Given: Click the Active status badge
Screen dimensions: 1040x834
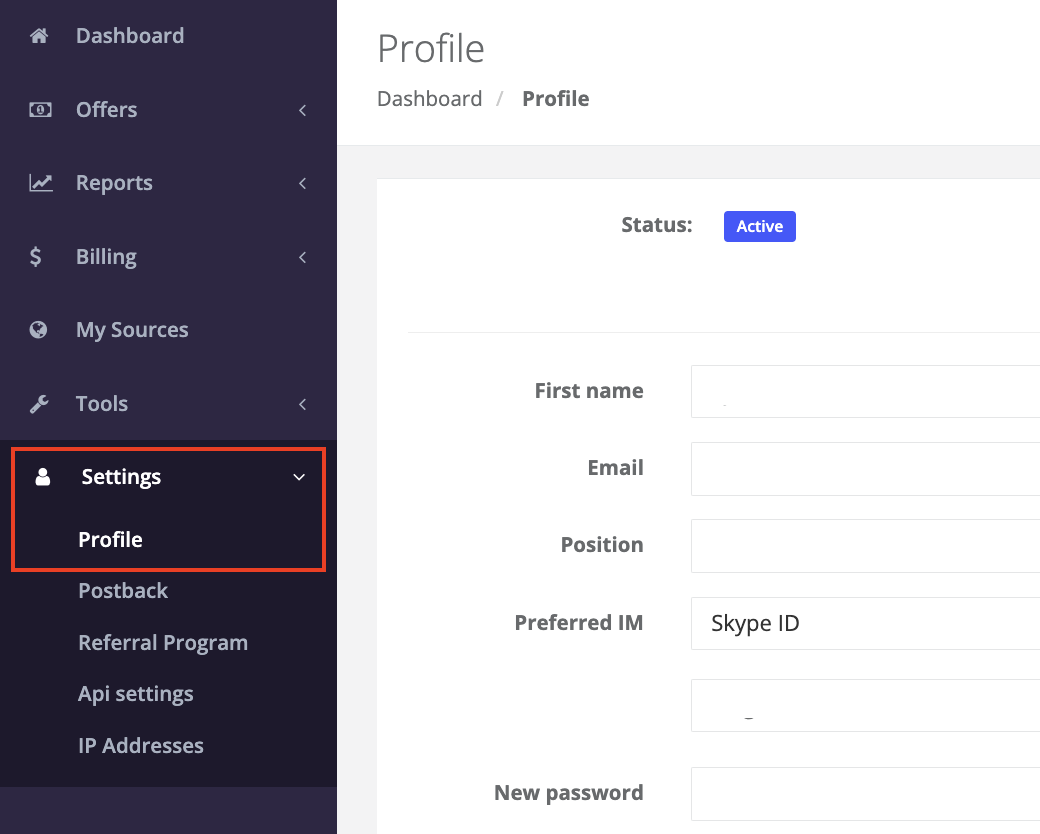Looking at the screenshot, I should tap(759, 226).
